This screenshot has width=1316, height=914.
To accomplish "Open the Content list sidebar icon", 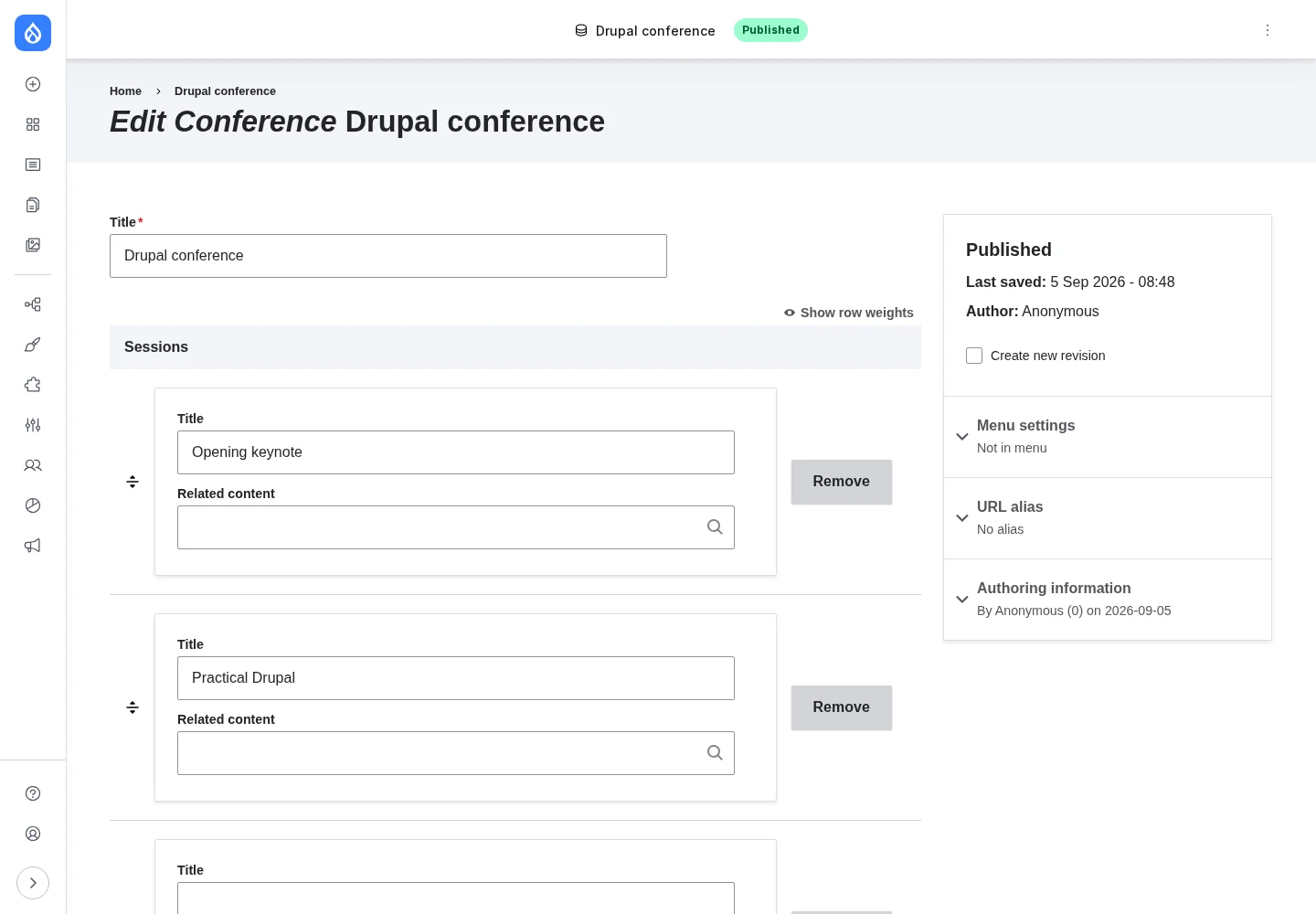I will [33, 165].
